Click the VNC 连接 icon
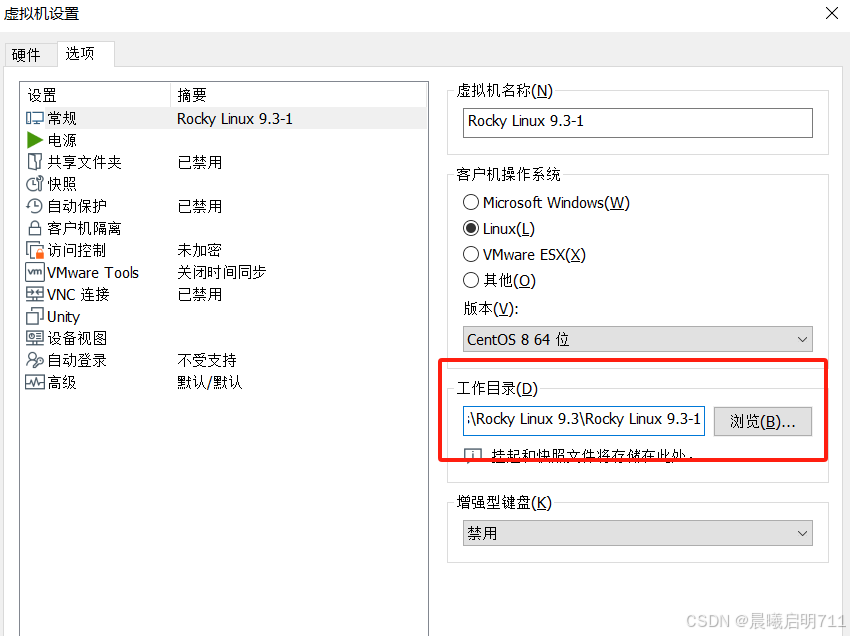Viewport: 850px width, 636px height. pos(35,294)
